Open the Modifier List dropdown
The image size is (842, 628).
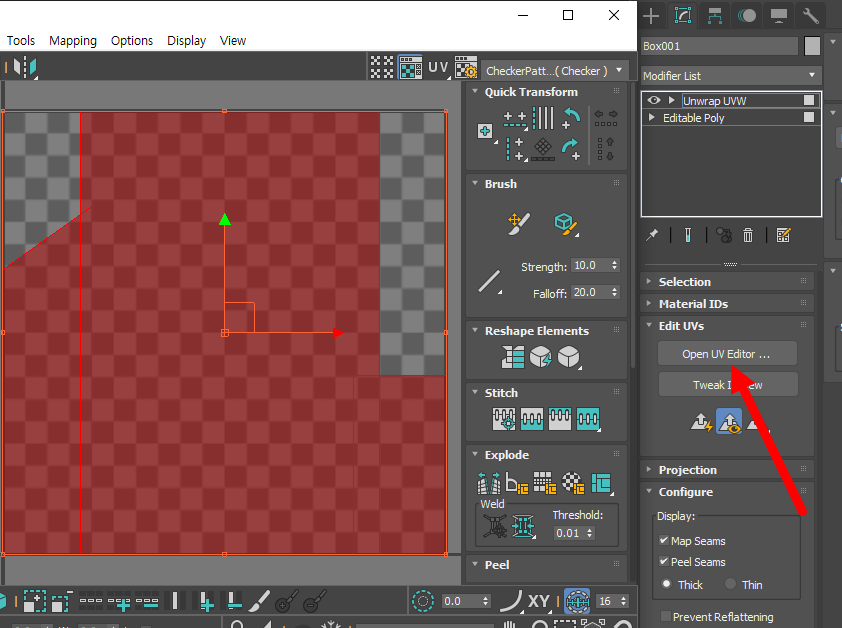731,76
